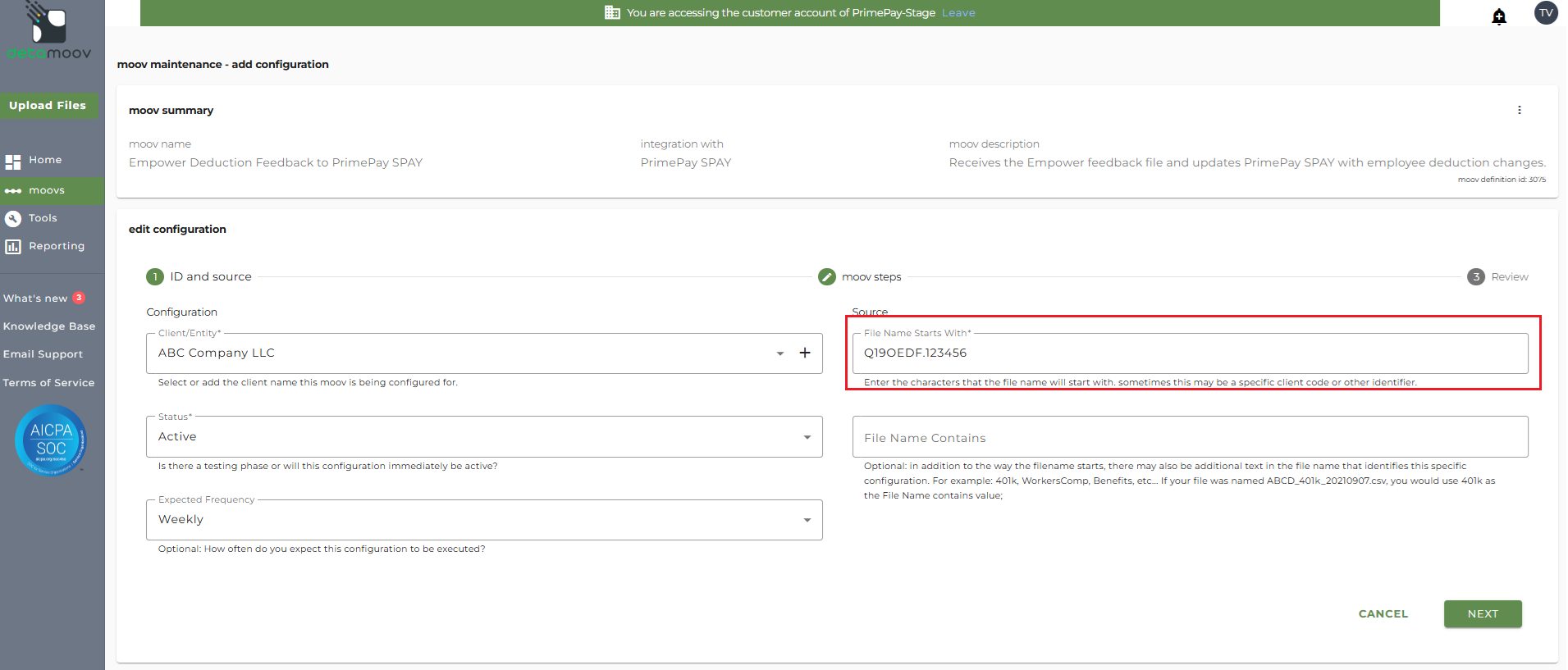The width and height of the screenshot is (1568, 670).
Task: Expand the Client/Entity dropdown
Action: click(779, 353)
